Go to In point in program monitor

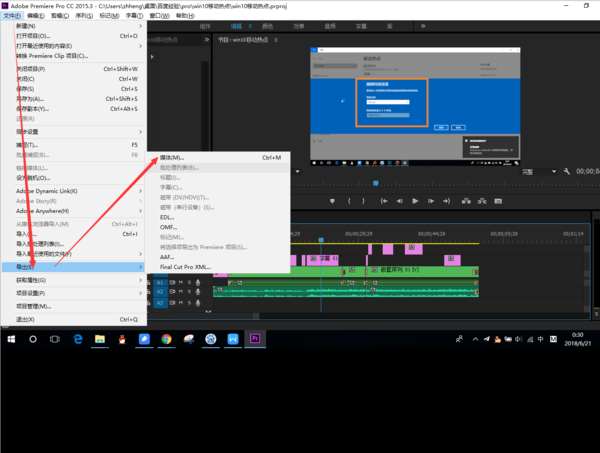click(x=384, y=201)
